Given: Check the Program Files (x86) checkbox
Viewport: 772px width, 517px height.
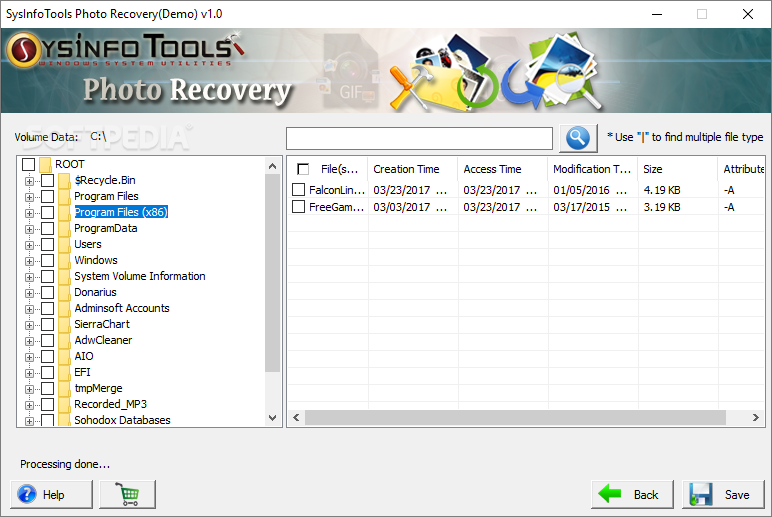Looking at the screenshot, I should click(x=48, y=213).
